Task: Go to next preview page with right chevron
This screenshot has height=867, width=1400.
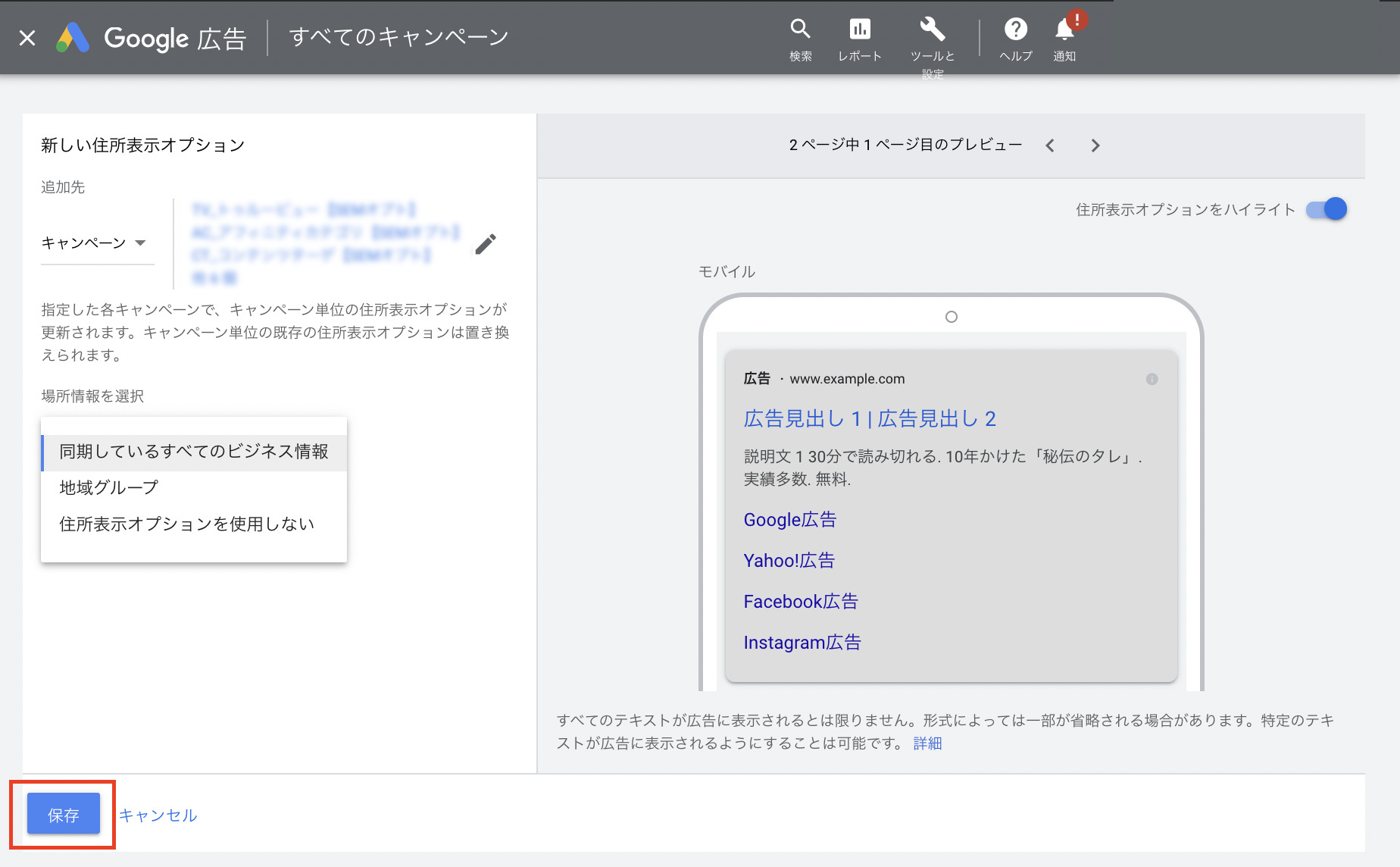Action: click(x=1095, y=145)
